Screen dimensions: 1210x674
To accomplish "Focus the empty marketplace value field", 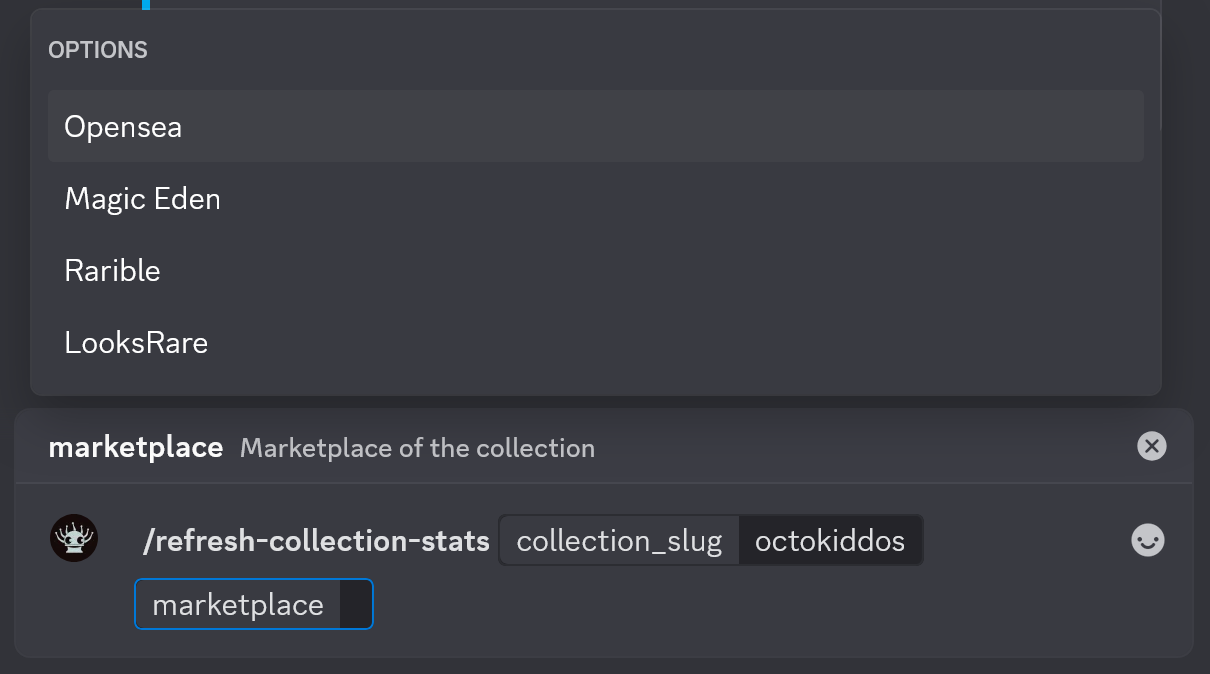I will [355, 605].
